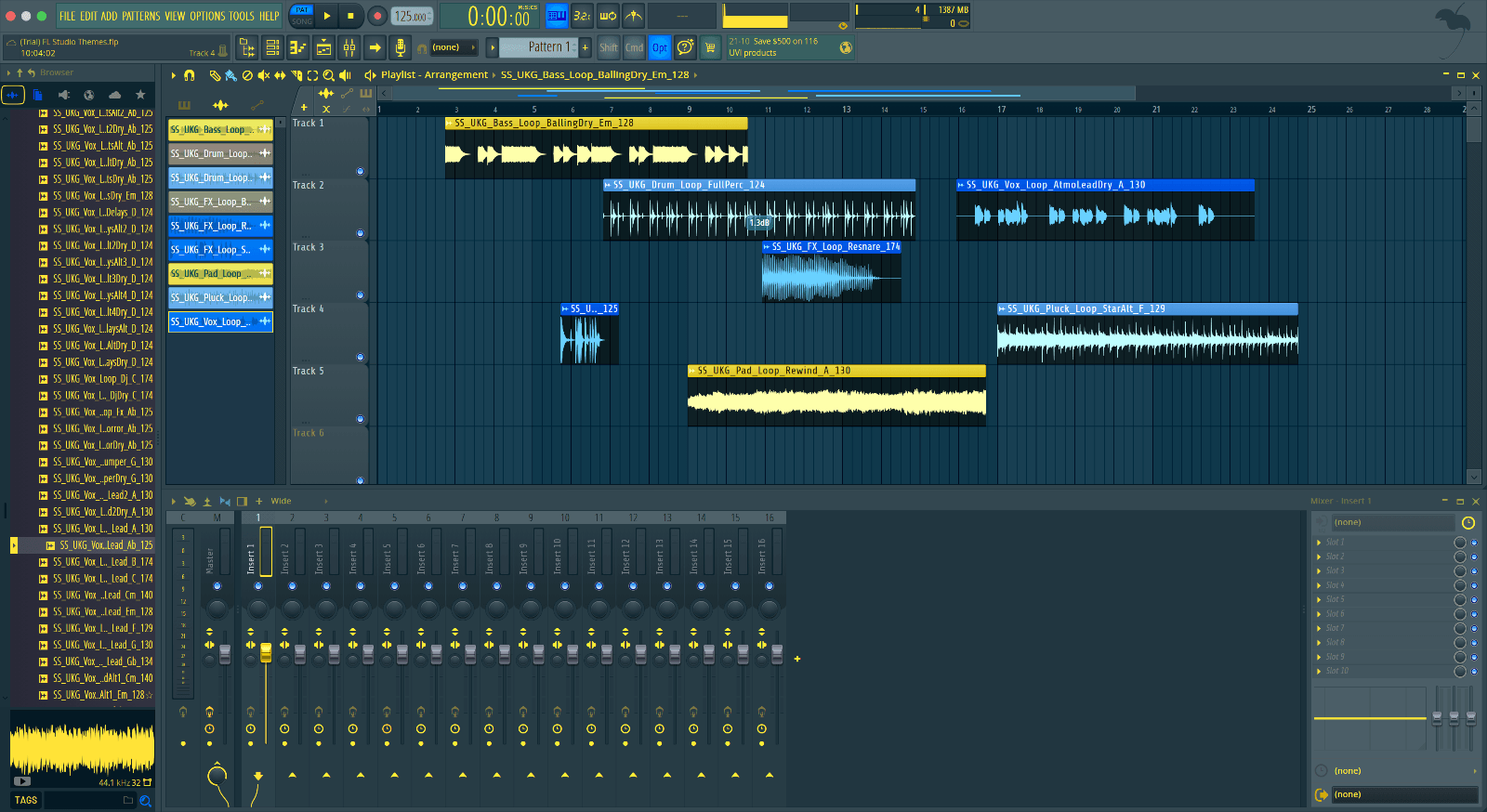The height and width of the screenshot is (812, 1487).
Task: Select the Mute tool in Playlist toolbar
Action: click(x=263, y=75)
